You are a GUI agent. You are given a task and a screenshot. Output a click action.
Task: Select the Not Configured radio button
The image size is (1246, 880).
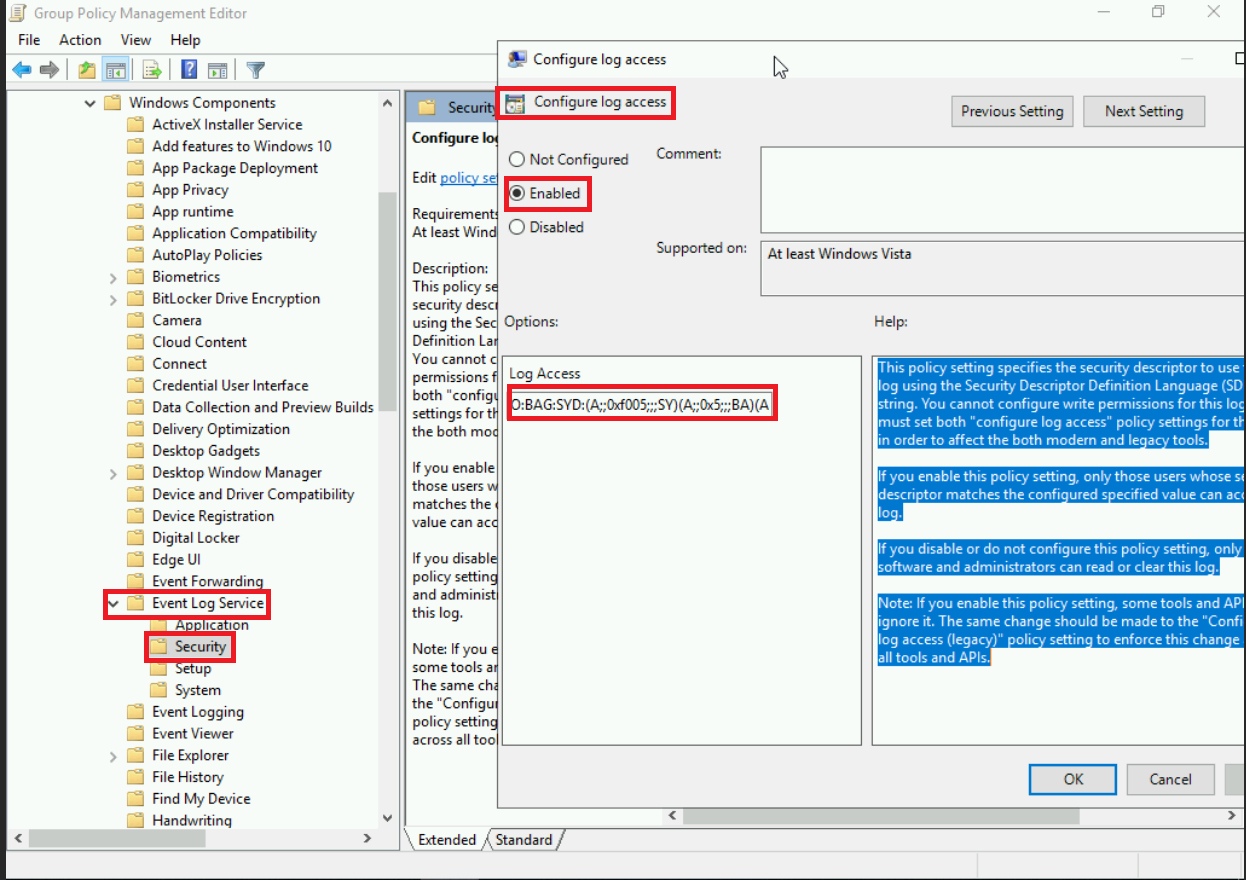pos(516,159)
